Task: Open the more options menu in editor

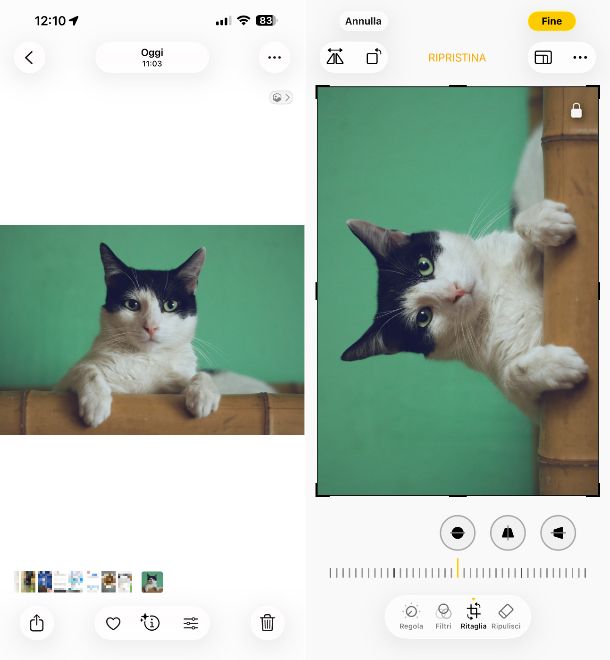Action: pos(580,58)
